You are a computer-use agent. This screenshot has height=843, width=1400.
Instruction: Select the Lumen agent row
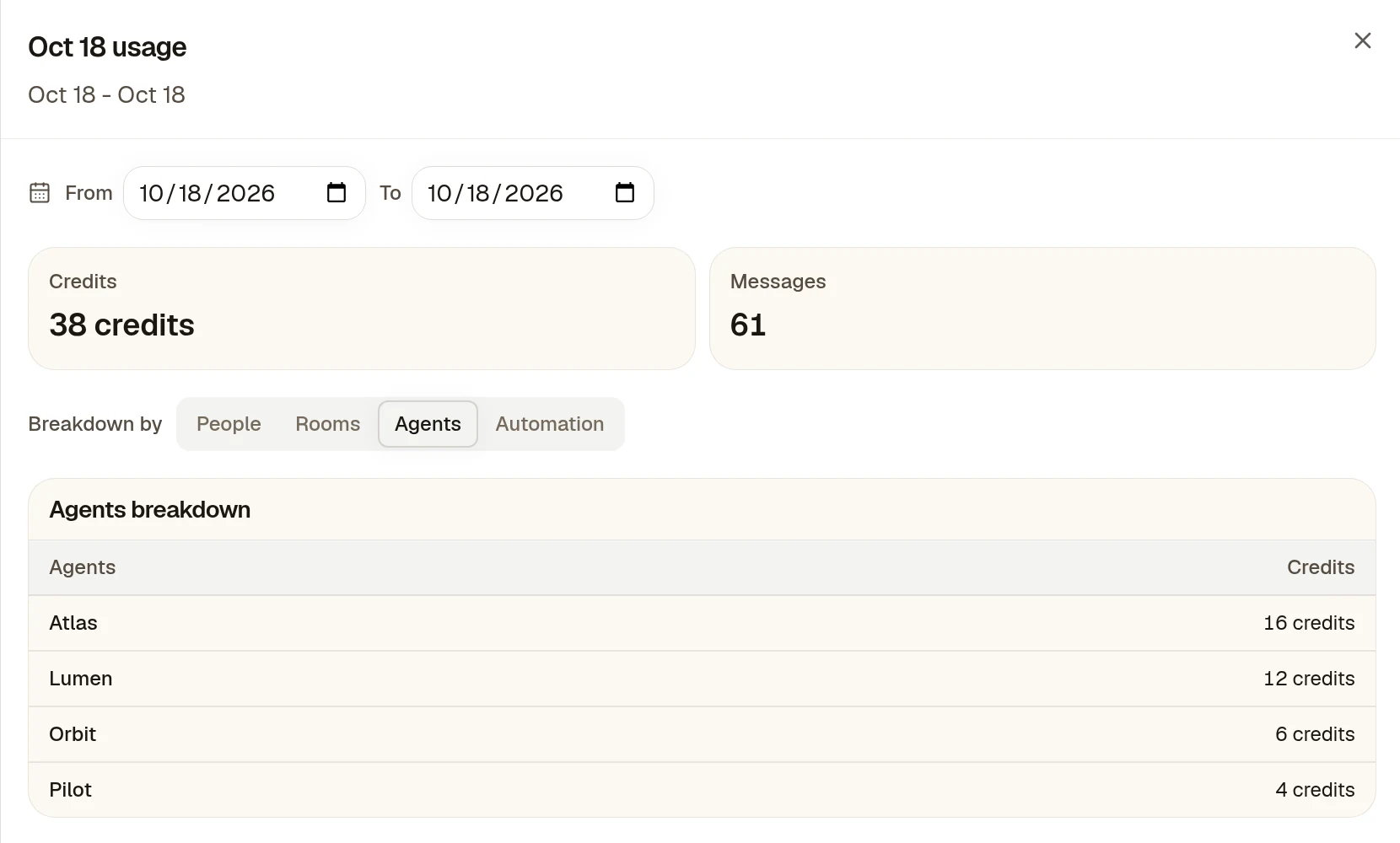coord(702,679)
